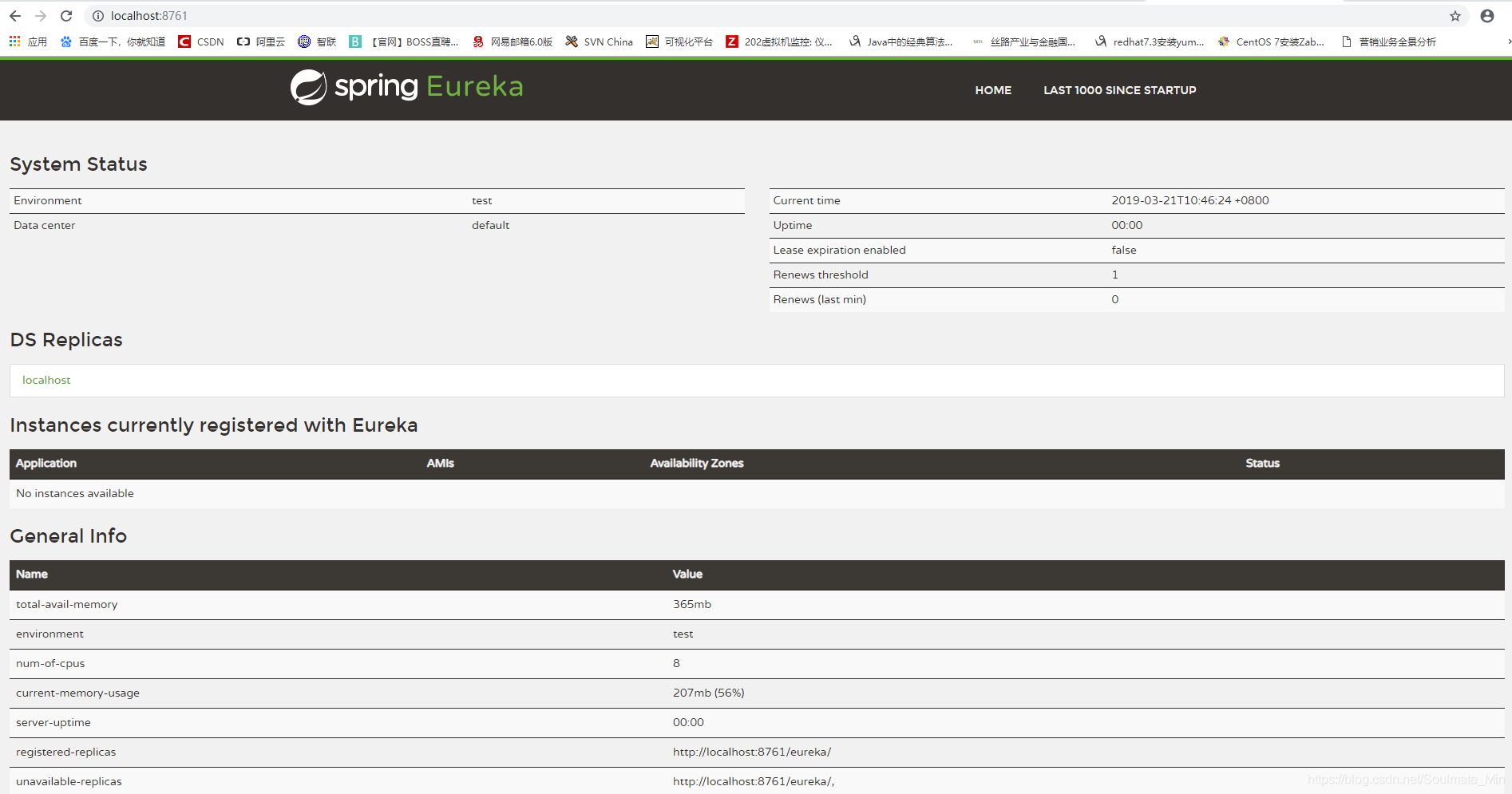Click the No instances available row
This screenshot has width=1512, height=794.
[x=757, y=493]
